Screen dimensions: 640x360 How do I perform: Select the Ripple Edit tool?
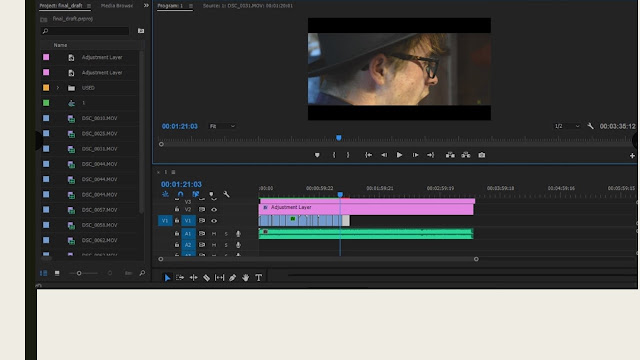tap(193, 278)
